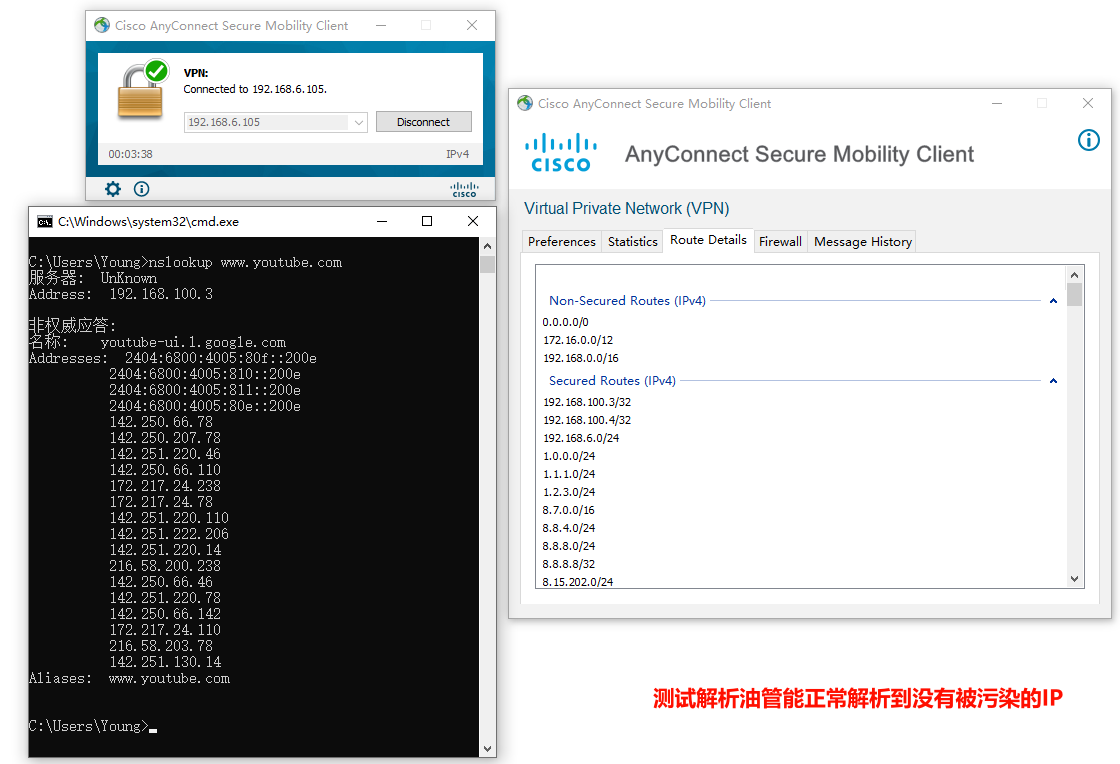
Task: Select secured route 192.168.100.3/32
Action: point(587,402)
